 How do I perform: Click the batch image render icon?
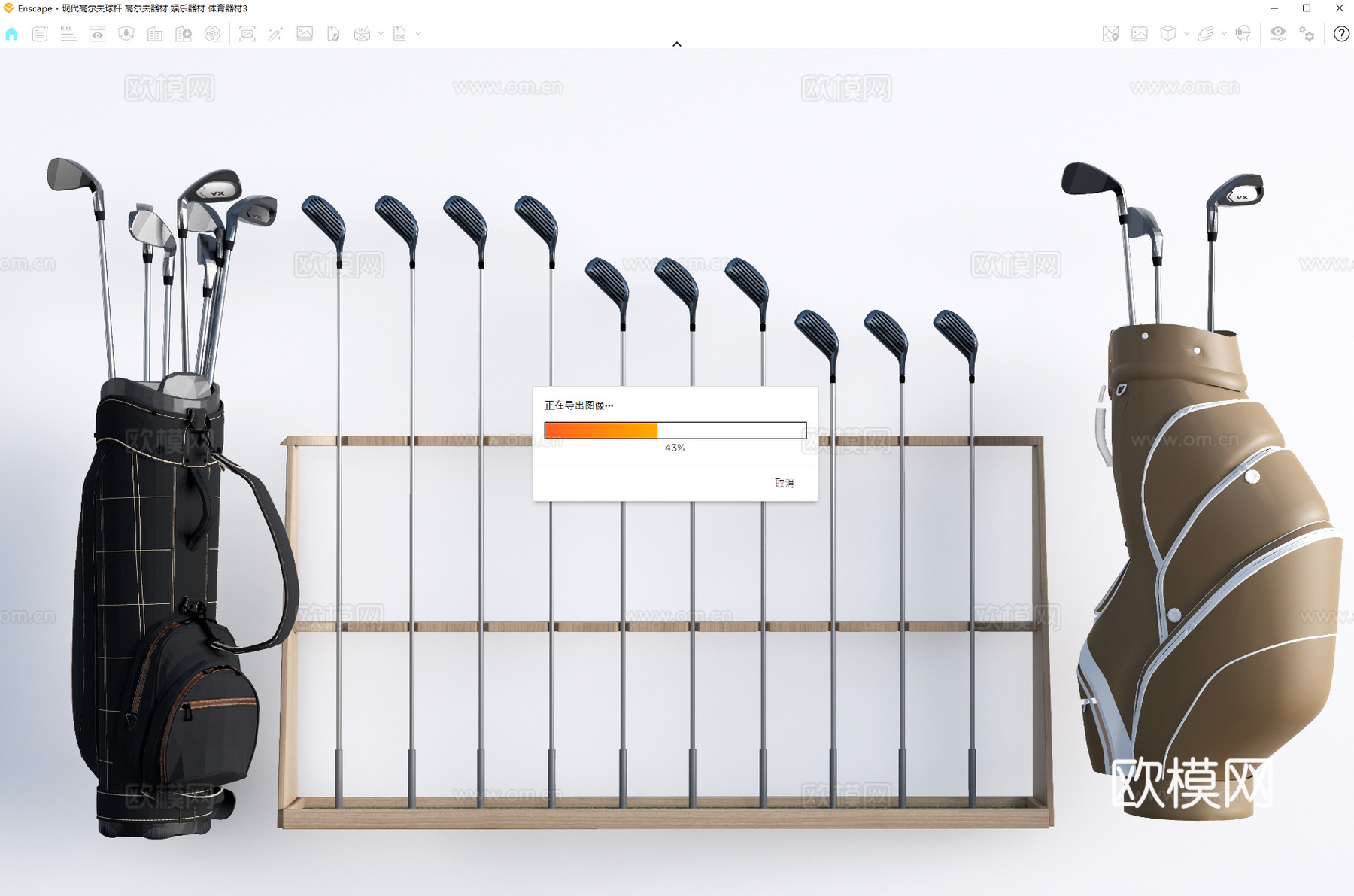[305, 34]
